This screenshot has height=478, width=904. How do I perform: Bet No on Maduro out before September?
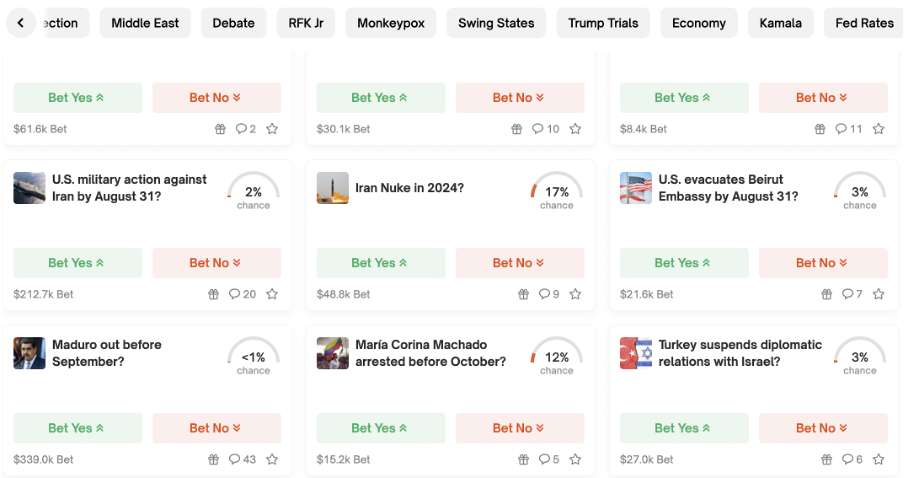pyautogui.click(x=216, y=428)
